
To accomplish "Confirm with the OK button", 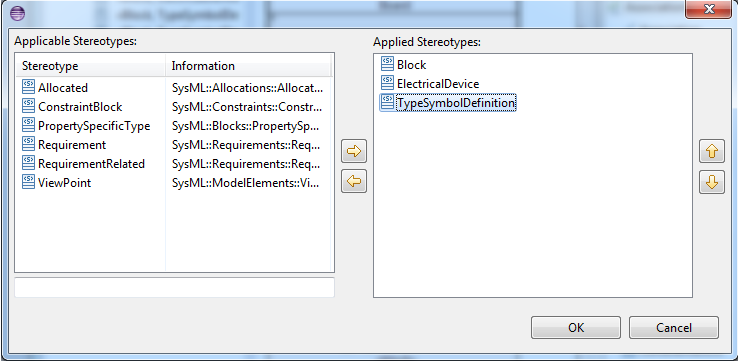I will tap(576, 327).
